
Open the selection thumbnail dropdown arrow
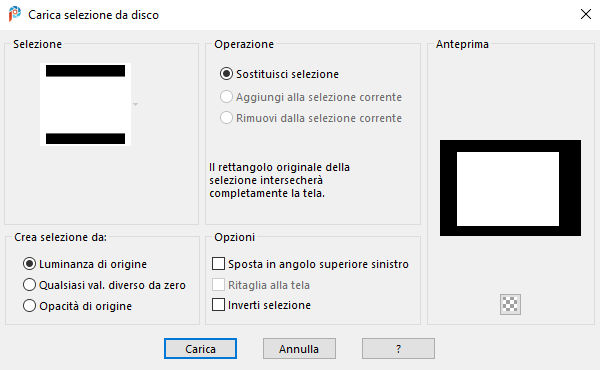pos(135,104)
